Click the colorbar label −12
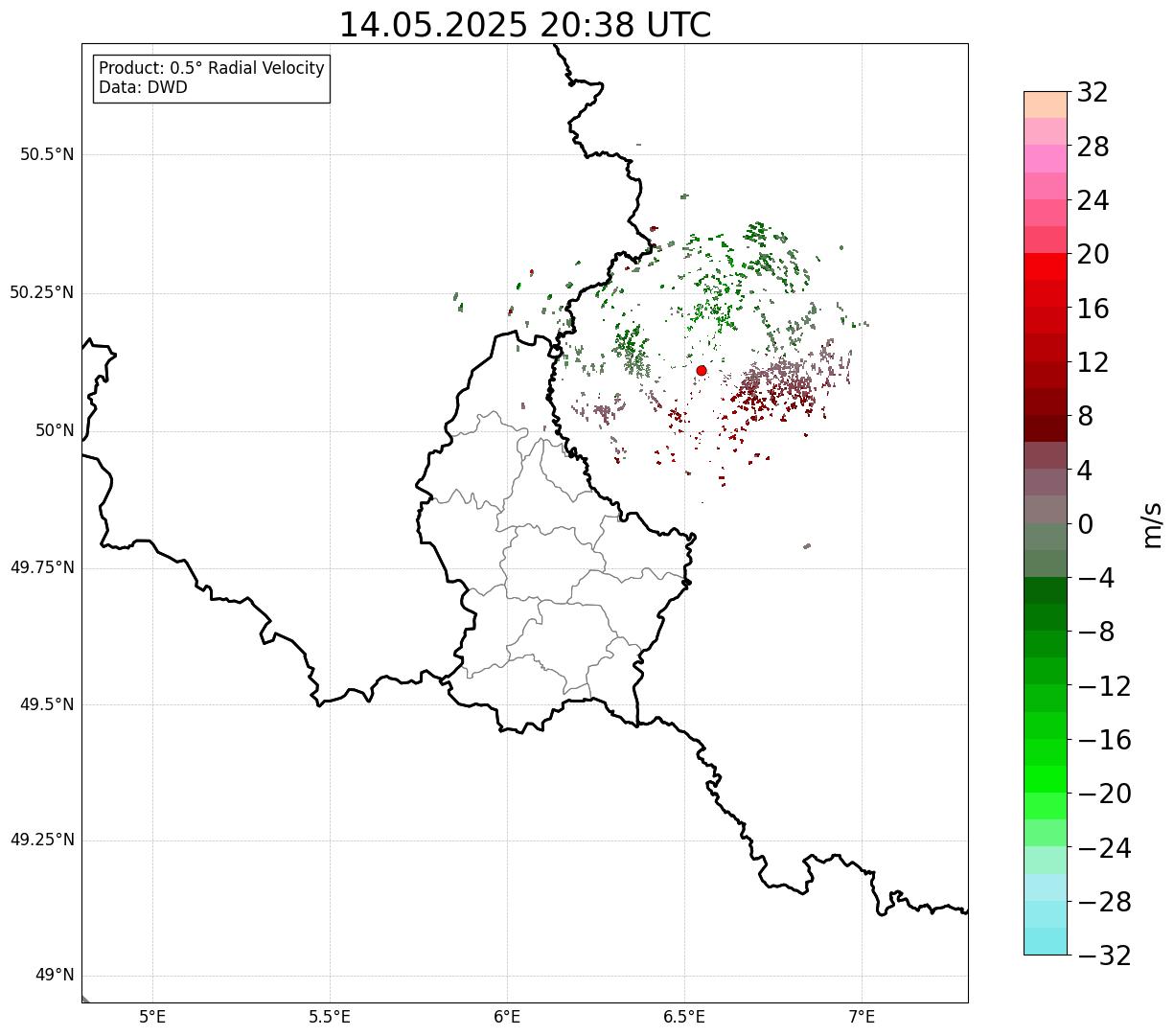 point(1104,686)
